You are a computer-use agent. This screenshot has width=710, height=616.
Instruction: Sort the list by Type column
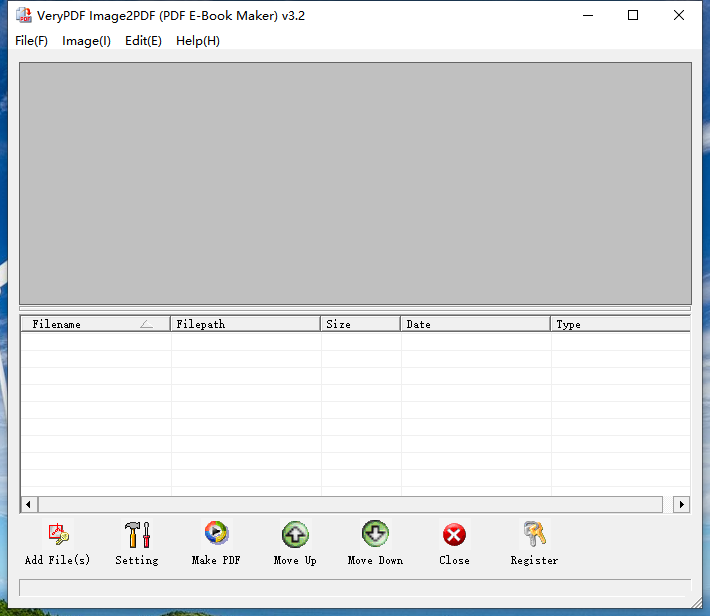(x=620, y=324)
